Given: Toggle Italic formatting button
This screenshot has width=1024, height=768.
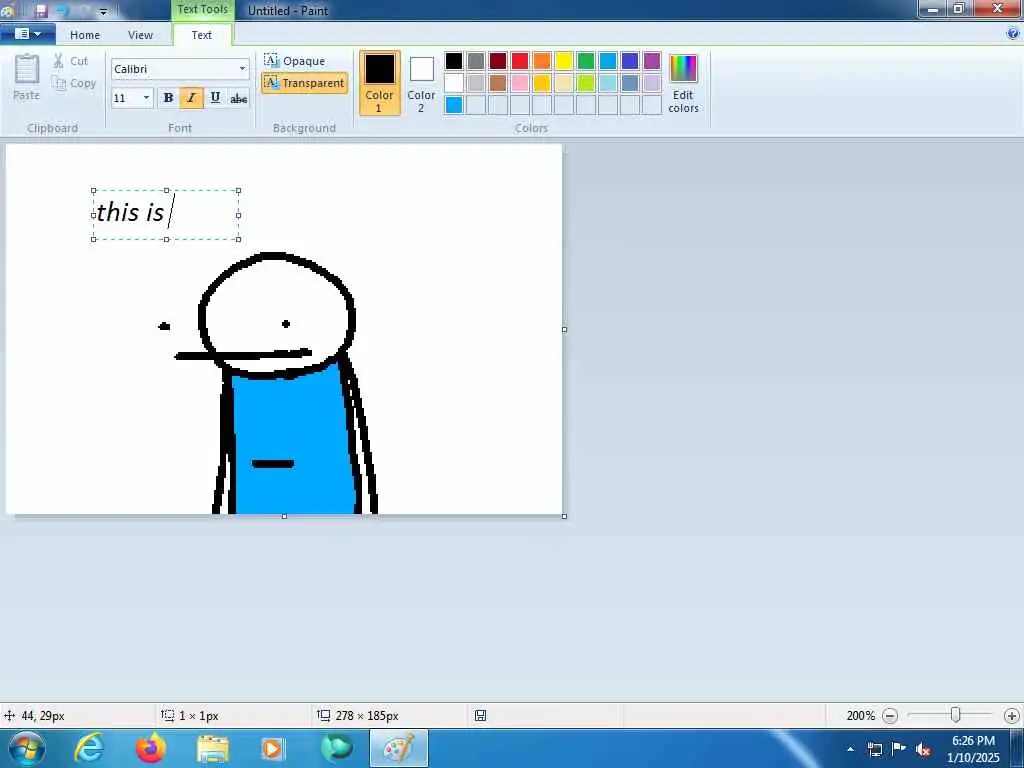Looking at the screenshot, I should 191,98.
